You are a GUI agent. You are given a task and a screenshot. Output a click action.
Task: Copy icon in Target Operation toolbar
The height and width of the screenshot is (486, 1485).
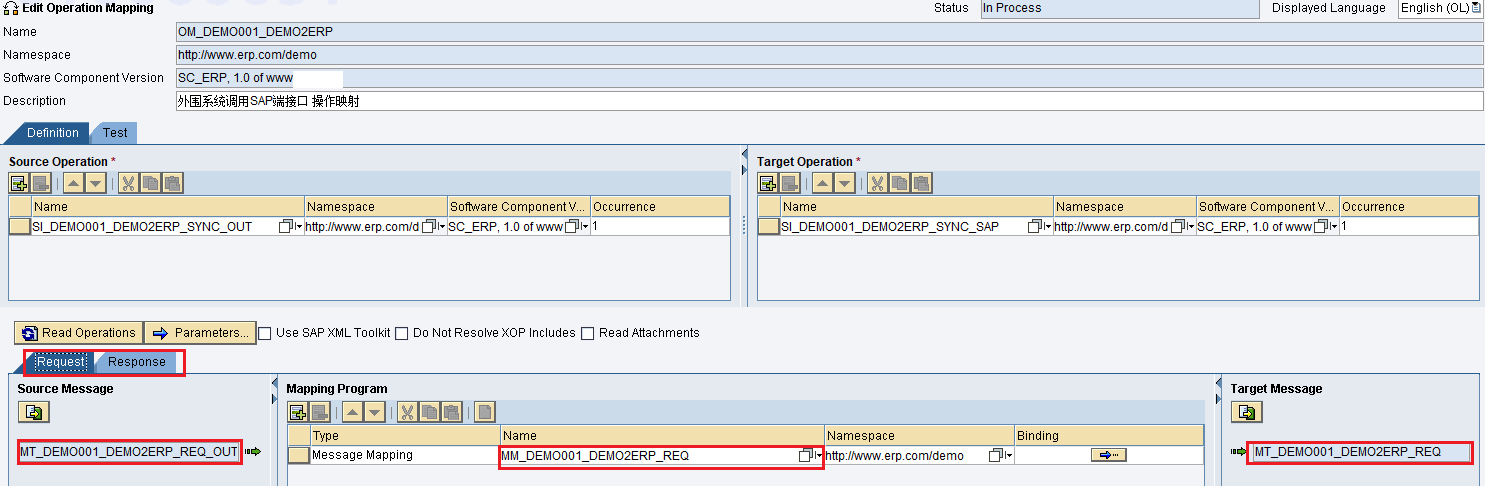tap(899, 183)
